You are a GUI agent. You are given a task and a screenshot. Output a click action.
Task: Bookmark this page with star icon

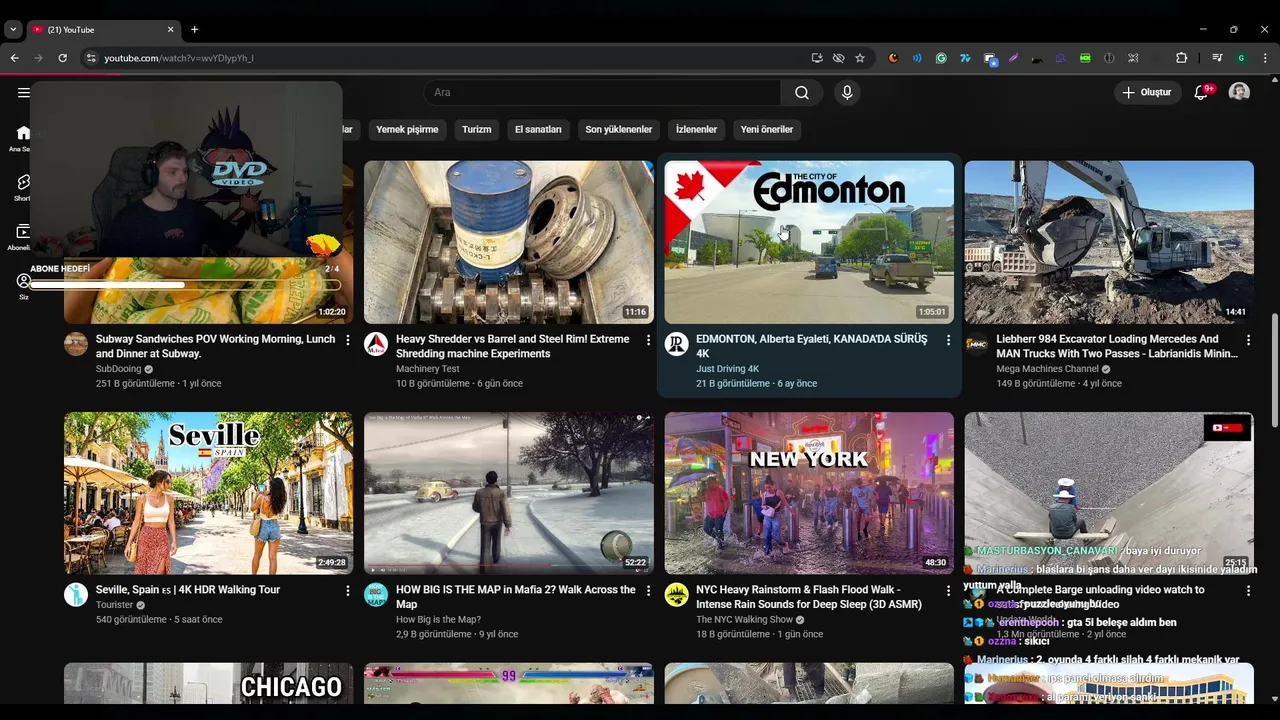860,58
